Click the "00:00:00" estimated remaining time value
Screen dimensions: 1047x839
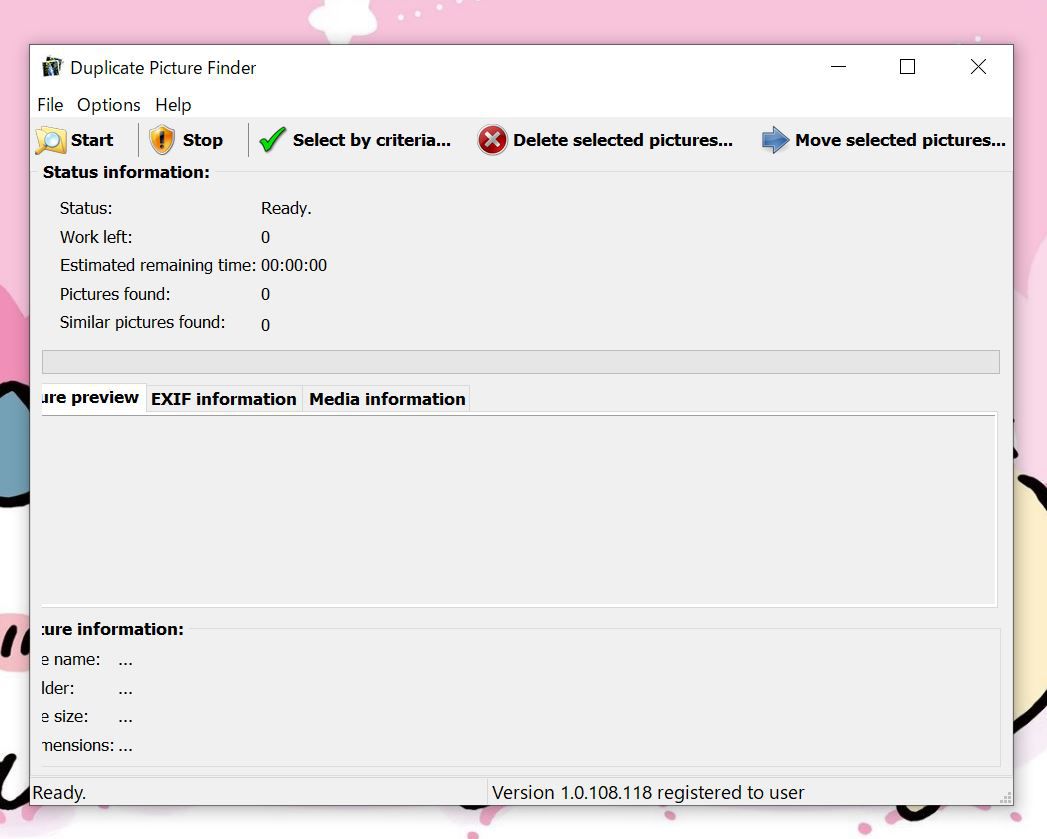294,266
